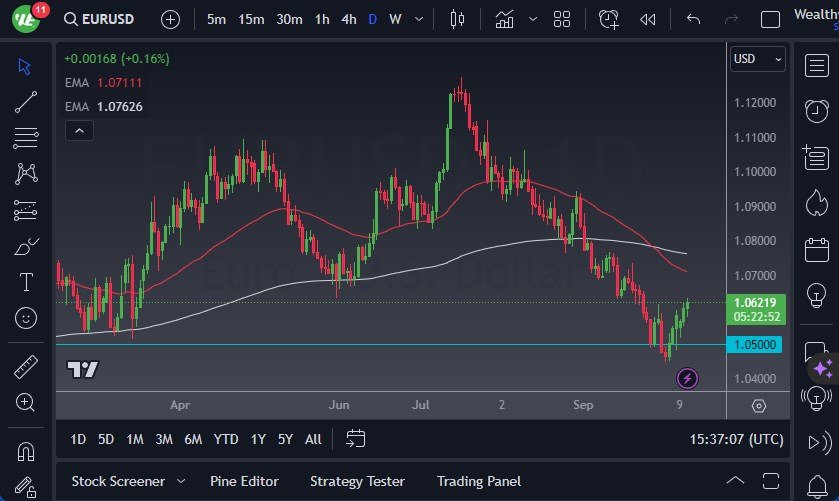
Task: Expand the timeframe interval dropdown arrow
Action: pos(418,19)
